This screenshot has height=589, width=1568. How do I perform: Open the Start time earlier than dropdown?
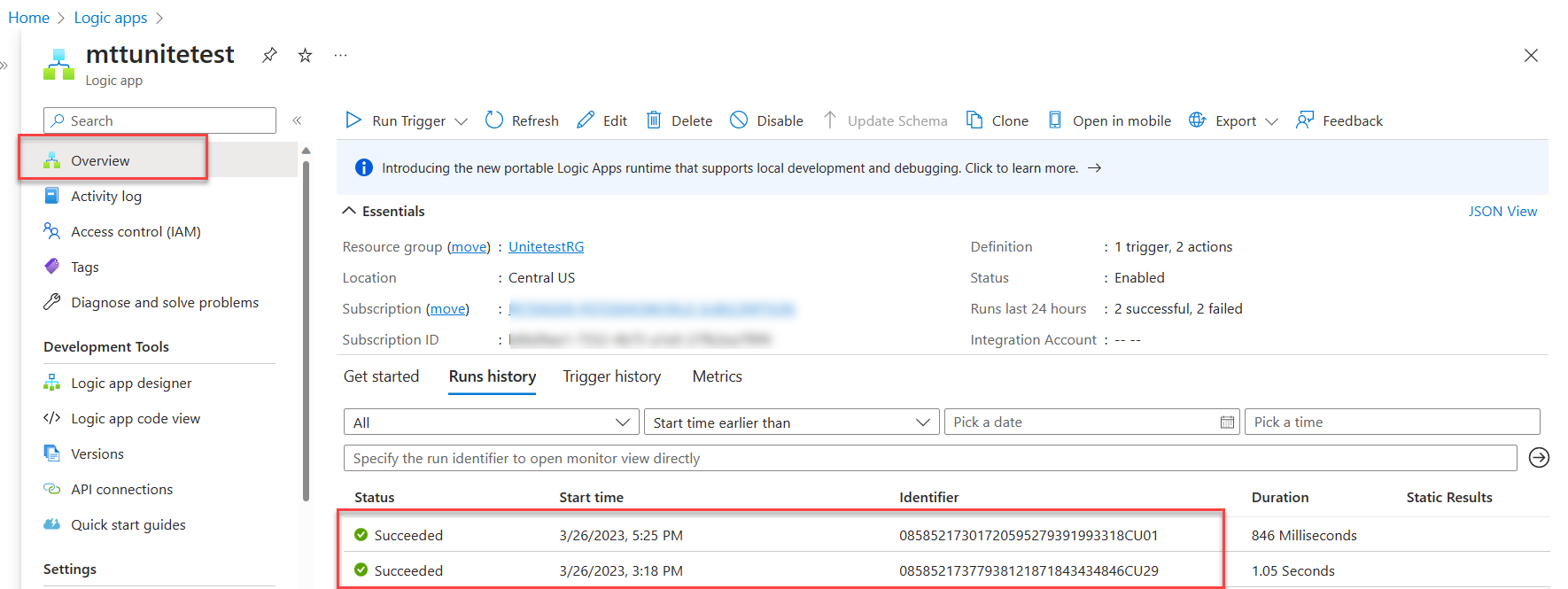[791, 422]
